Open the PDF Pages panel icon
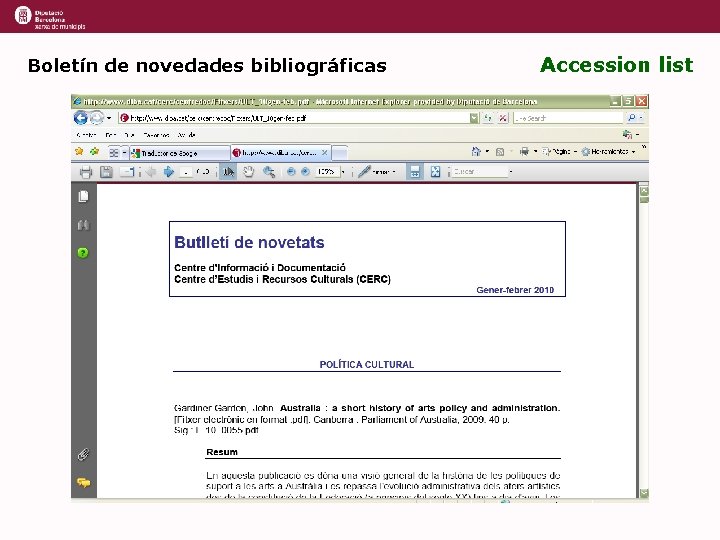Image resolution: width=720 pixels, height=540 pixels. 84,197
